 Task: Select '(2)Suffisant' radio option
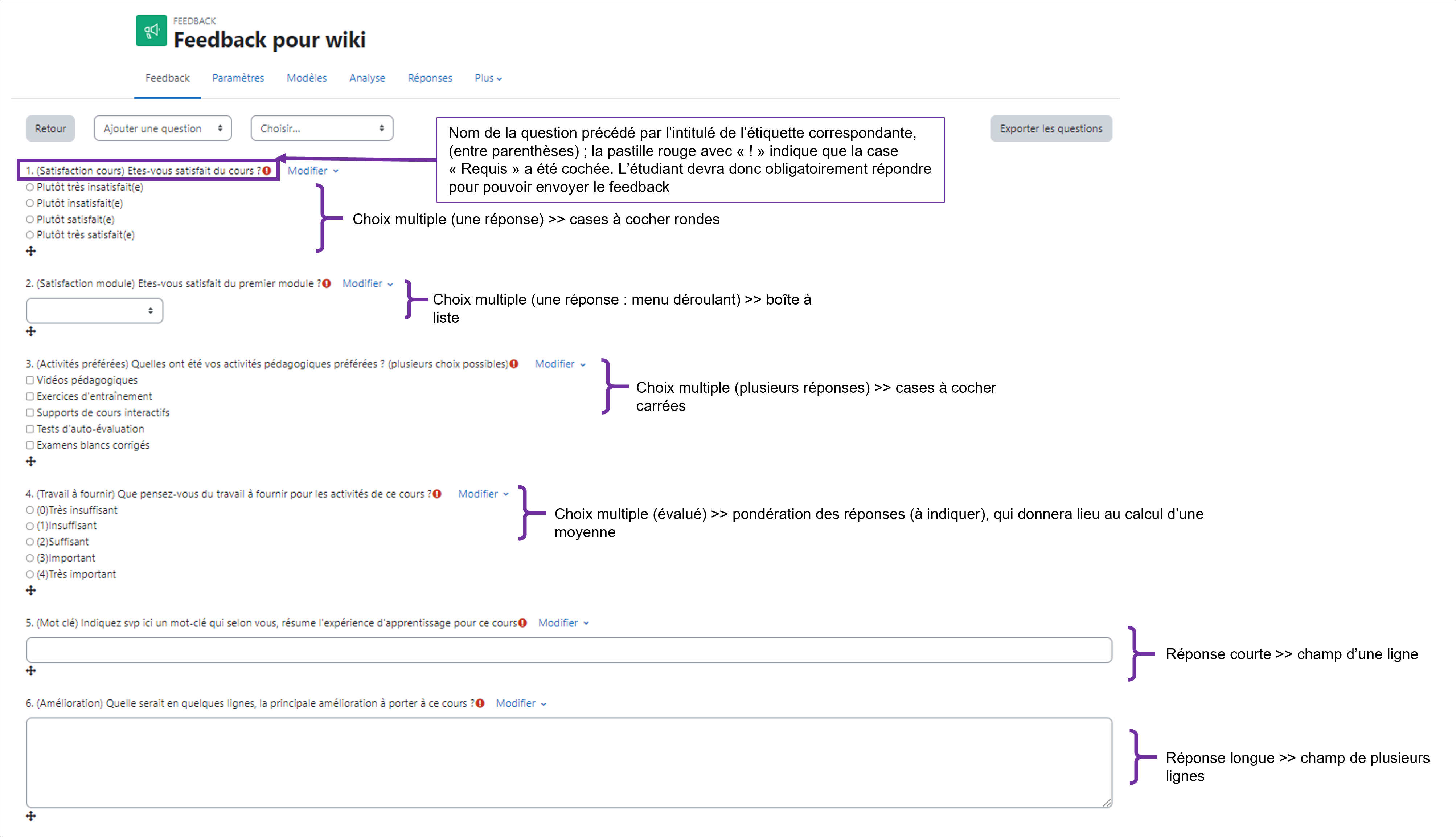pos(30,542)
